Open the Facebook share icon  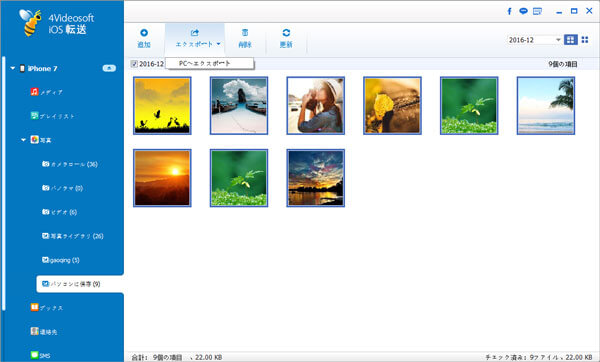pyautogui.click(x=509, y=11)
